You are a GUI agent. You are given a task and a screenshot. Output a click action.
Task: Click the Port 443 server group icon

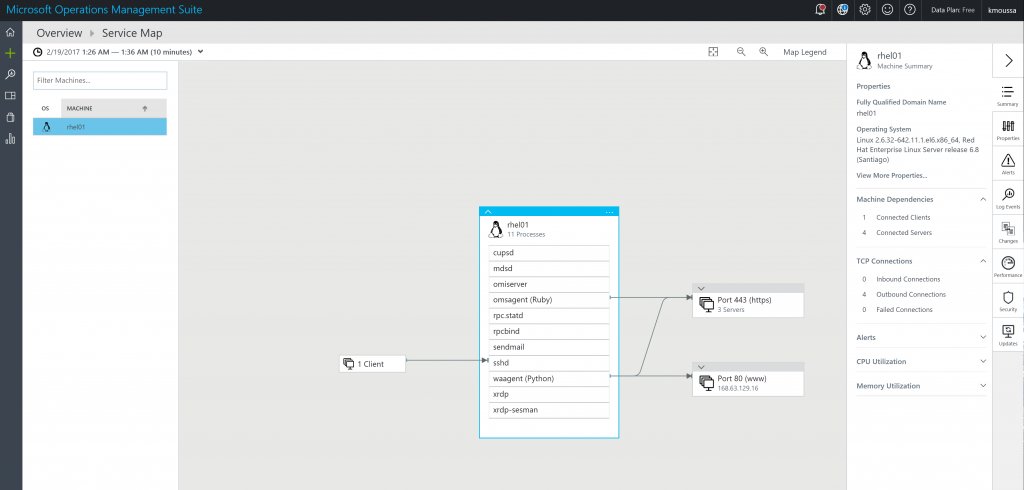point(706,304)
